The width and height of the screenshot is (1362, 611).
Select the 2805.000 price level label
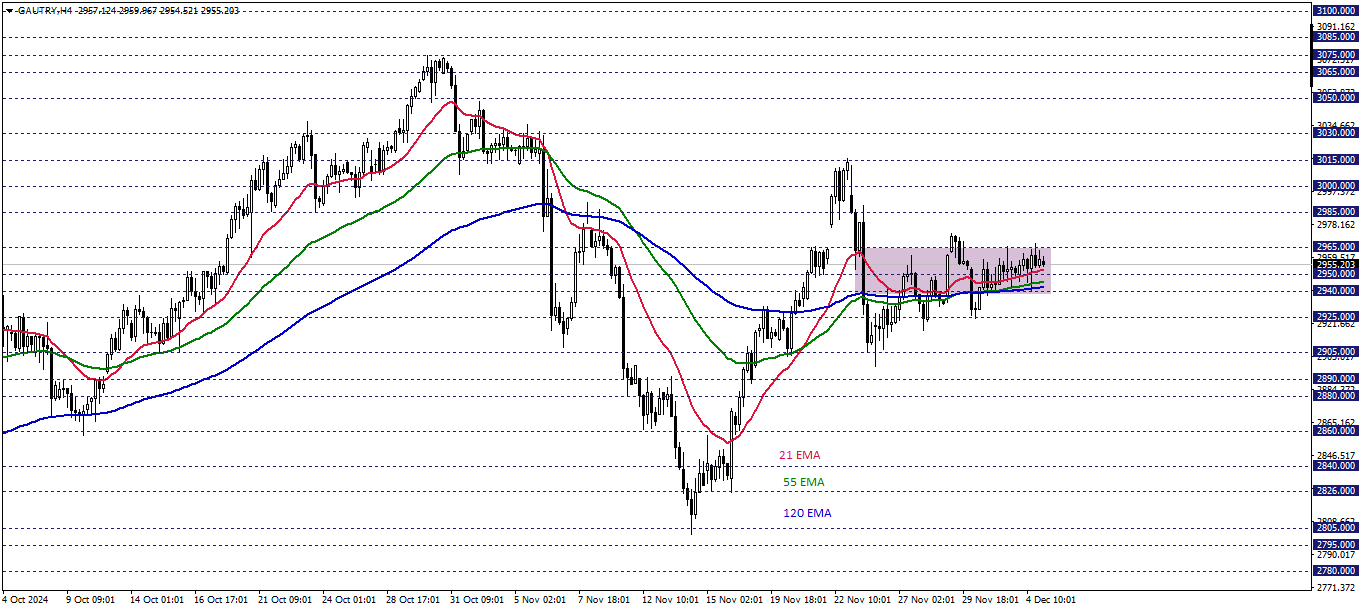click(x=1335, y=528)
